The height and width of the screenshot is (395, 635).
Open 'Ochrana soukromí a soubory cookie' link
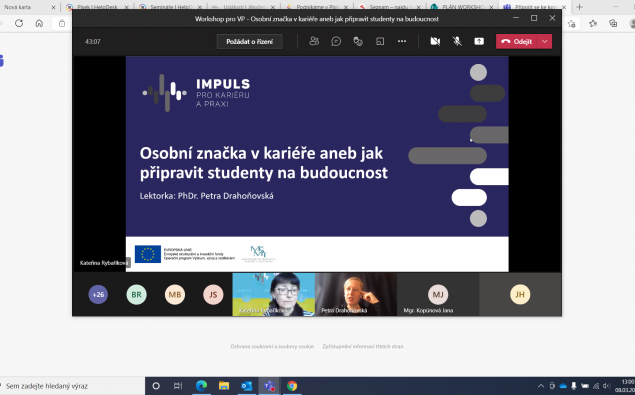(x=272, y=346)
